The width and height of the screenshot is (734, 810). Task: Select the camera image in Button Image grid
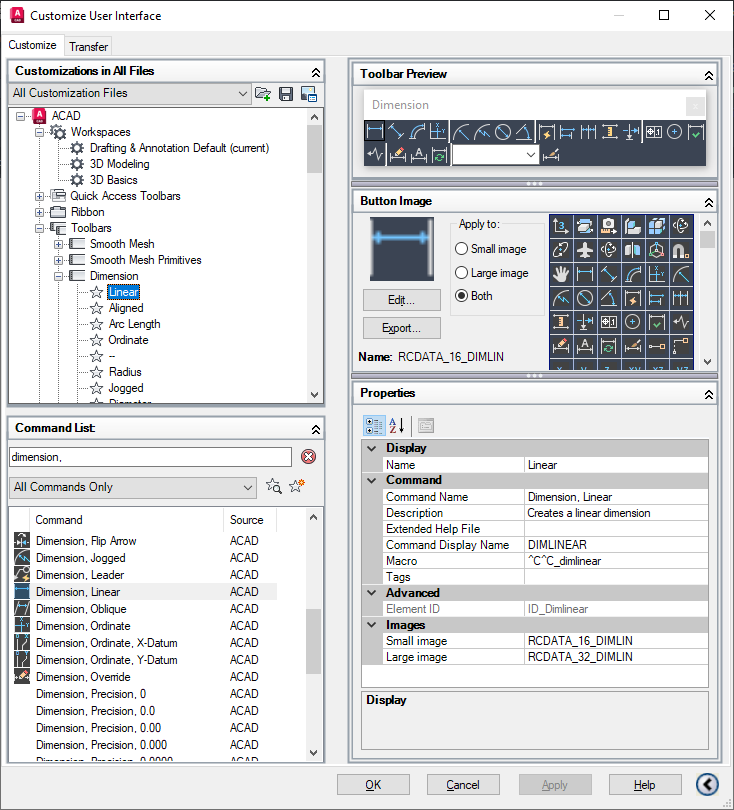pyautogui.click(x=608, y=226)
